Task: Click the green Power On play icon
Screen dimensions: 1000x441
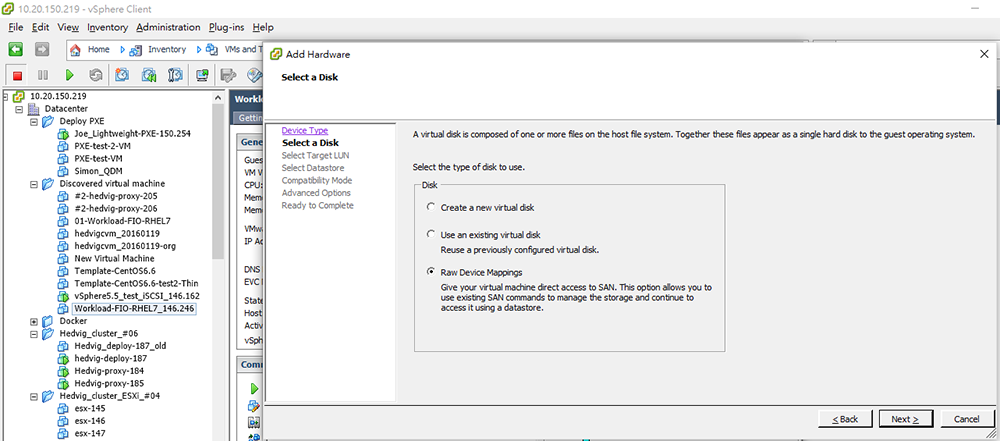Action: point(70,75)
